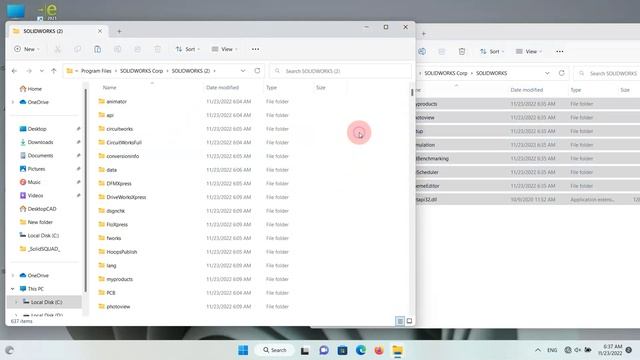Image resolution: width=640 pixels, height=360 pixels.
Task: Click Program Files in the address breadcrumb
Action: coord(96,71)
